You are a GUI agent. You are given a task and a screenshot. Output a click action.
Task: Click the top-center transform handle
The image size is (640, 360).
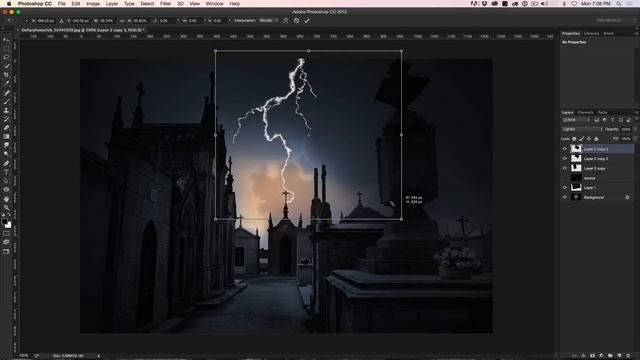click(309, 51)
